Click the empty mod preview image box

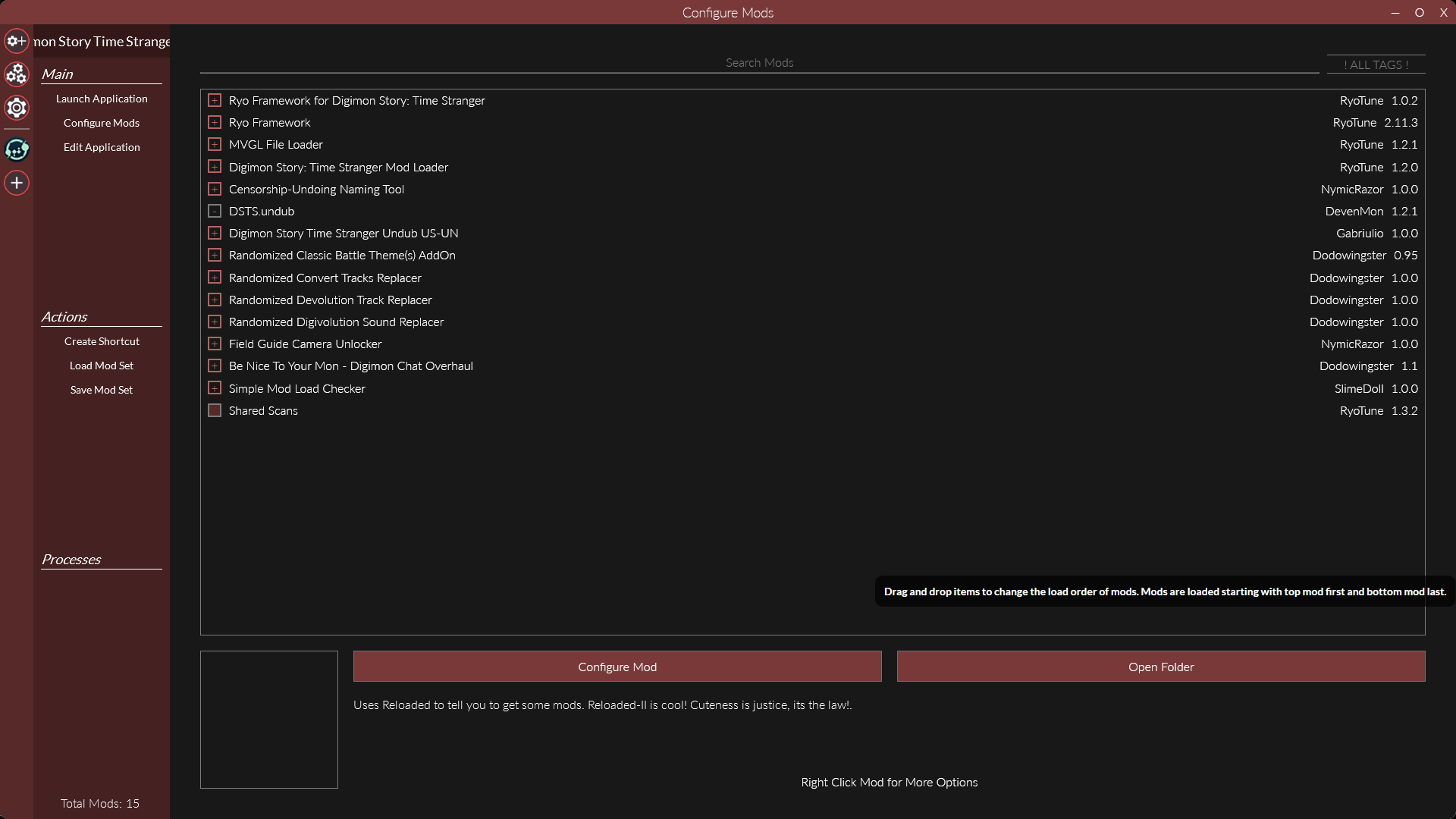point(268,719)
